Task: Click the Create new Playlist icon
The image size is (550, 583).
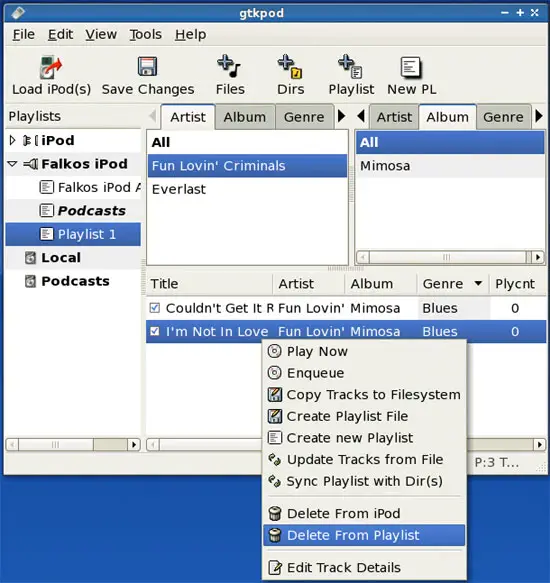Action: 274,438
